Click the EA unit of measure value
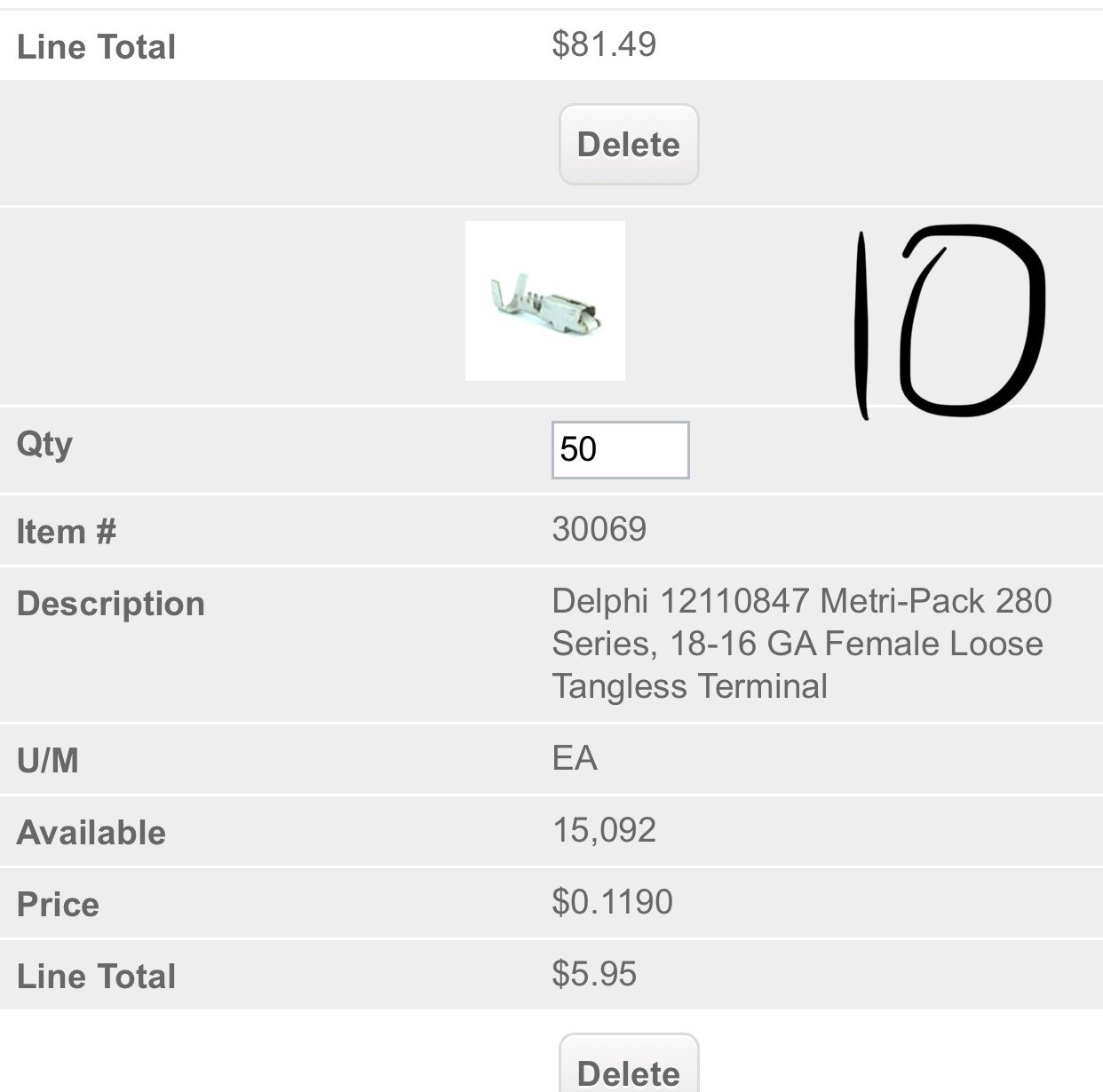 [575, 758]
